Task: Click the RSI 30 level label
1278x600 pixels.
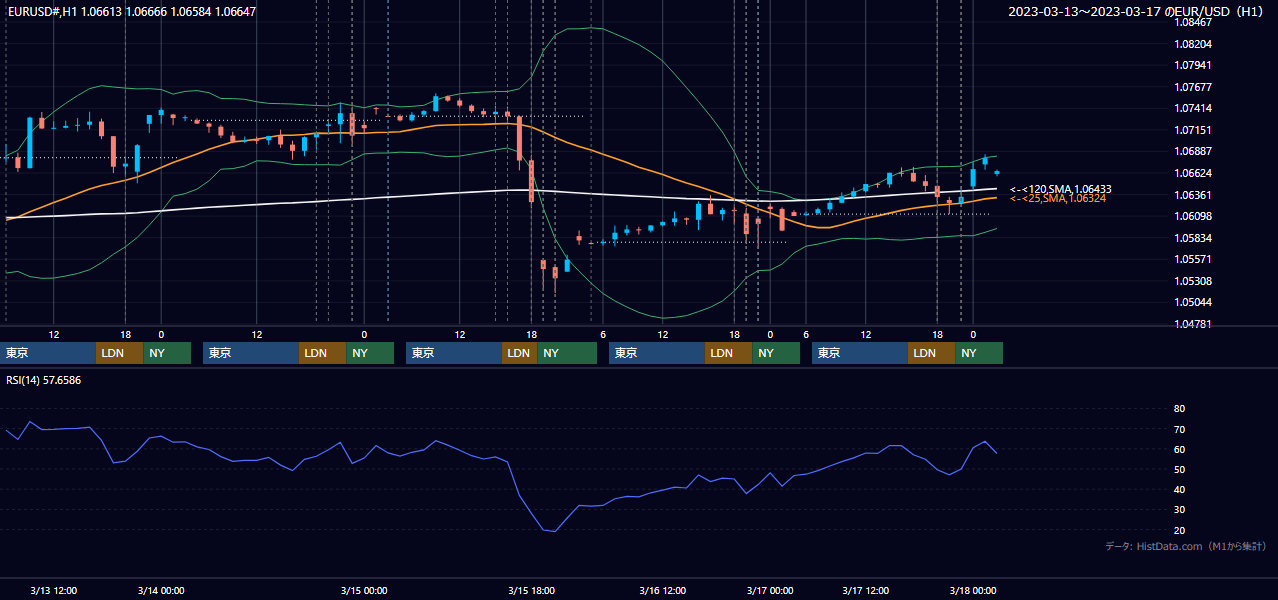Action: pos(1179,510)
